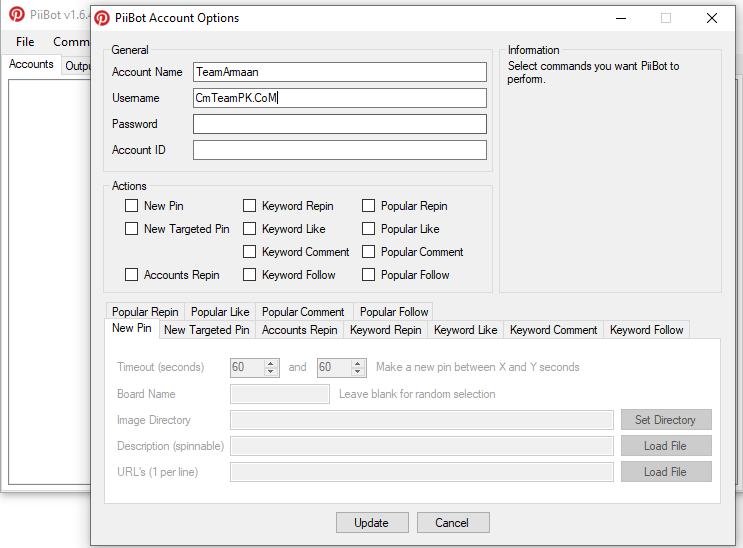
Task: Close the PiiBot Account Options window
Action: (x=712, y=18)
